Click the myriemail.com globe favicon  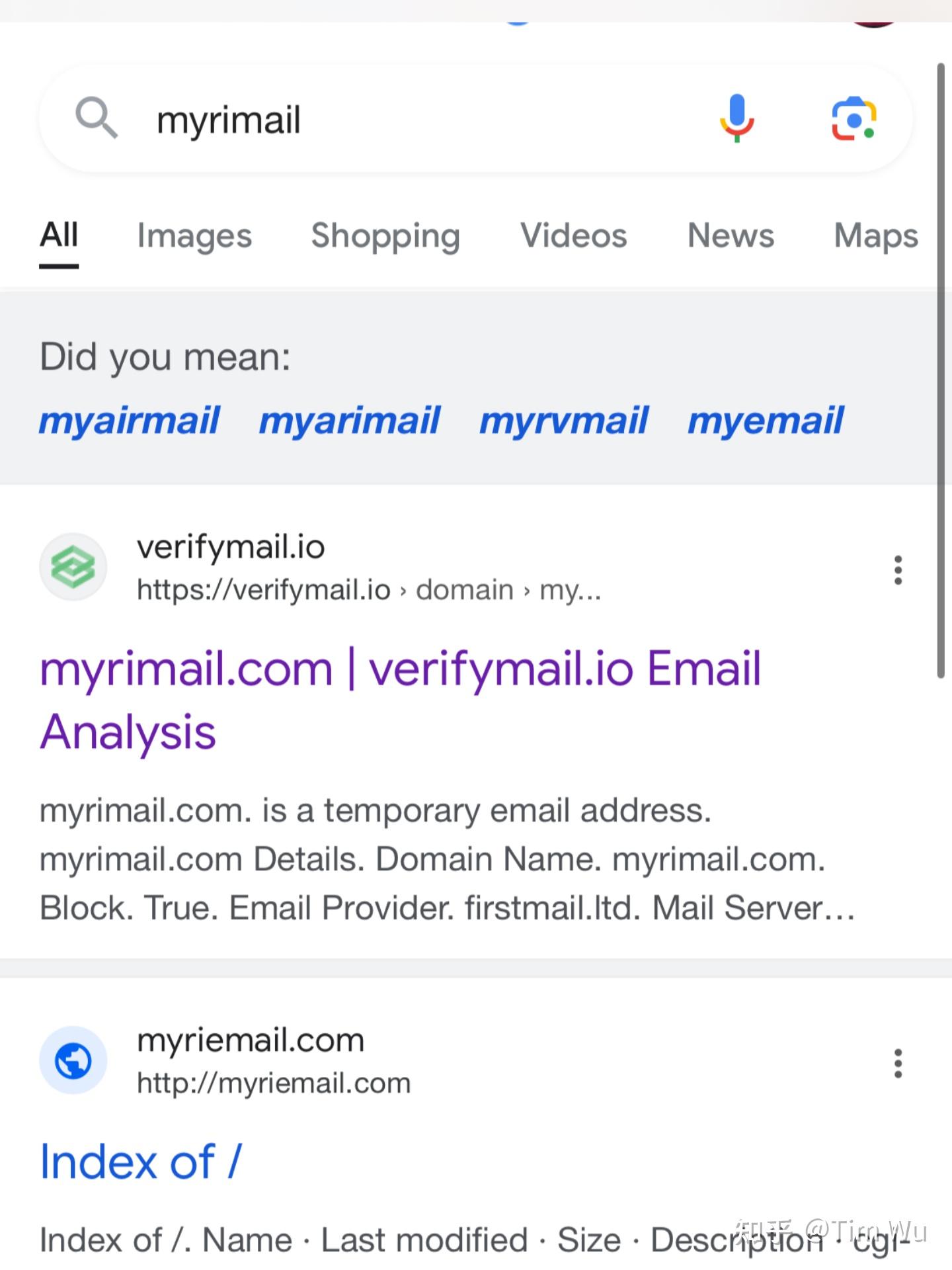(73, 1060)
